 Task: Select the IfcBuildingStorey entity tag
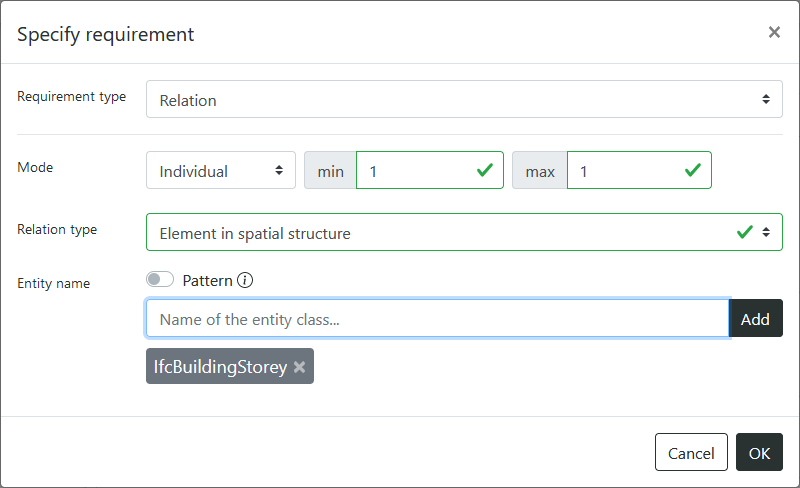coord(219,367)
